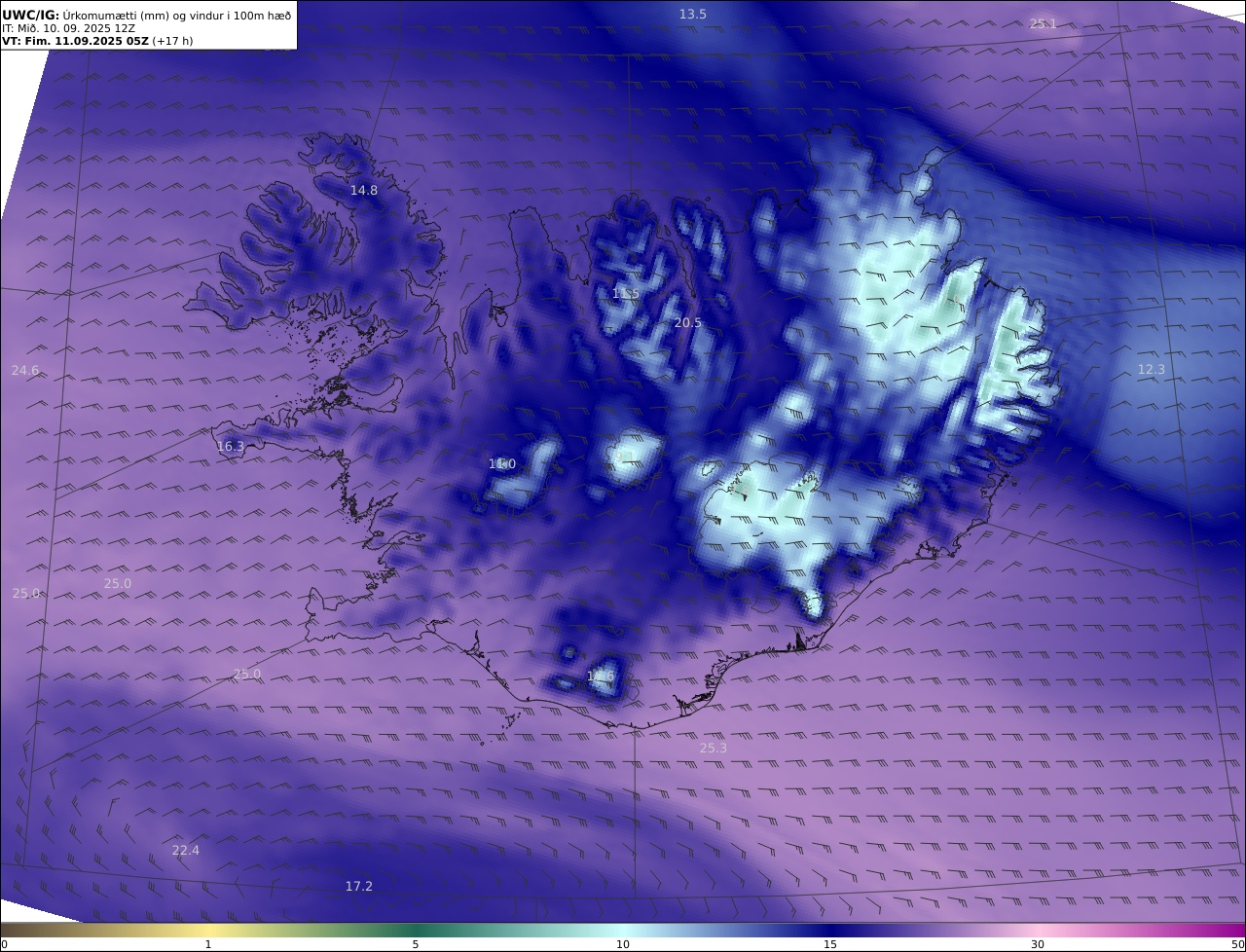Click the color scale tick labeled 1
The image size is (1246, 952).
coord(208,944)
